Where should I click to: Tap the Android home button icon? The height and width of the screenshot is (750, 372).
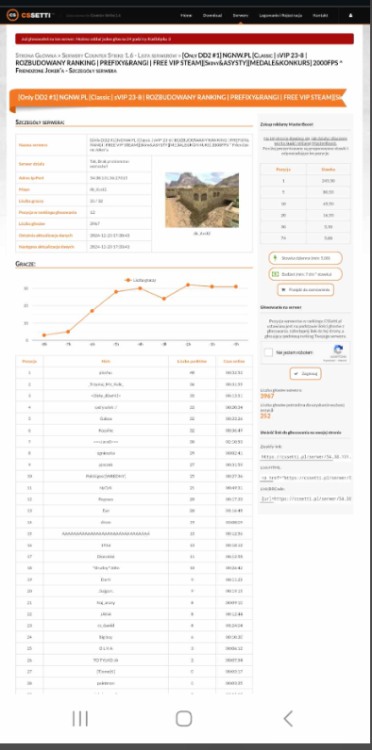pos(184,718)
